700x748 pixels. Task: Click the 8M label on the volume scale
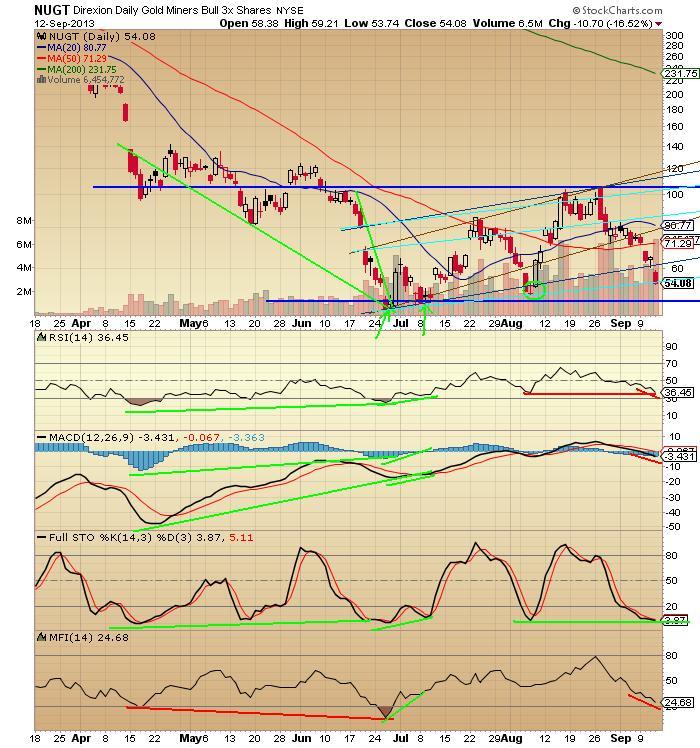24,221
